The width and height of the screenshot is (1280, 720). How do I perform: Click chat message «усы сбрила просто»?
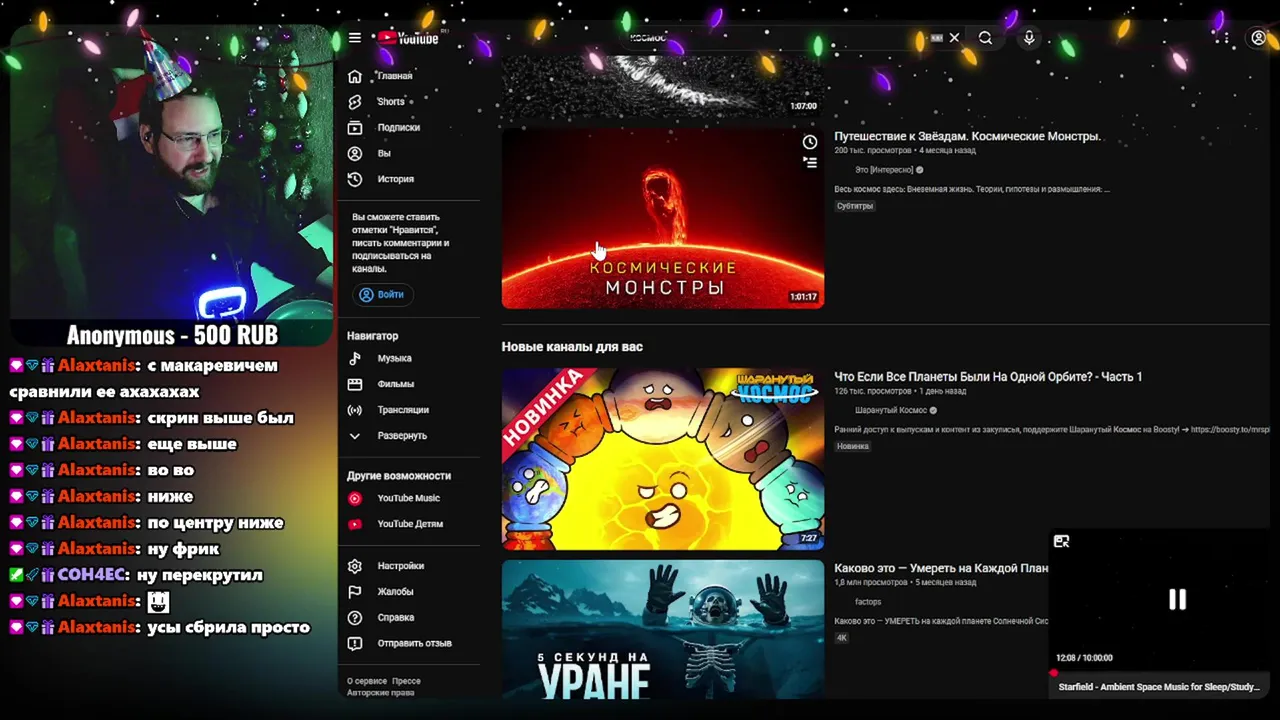(228, 627)
